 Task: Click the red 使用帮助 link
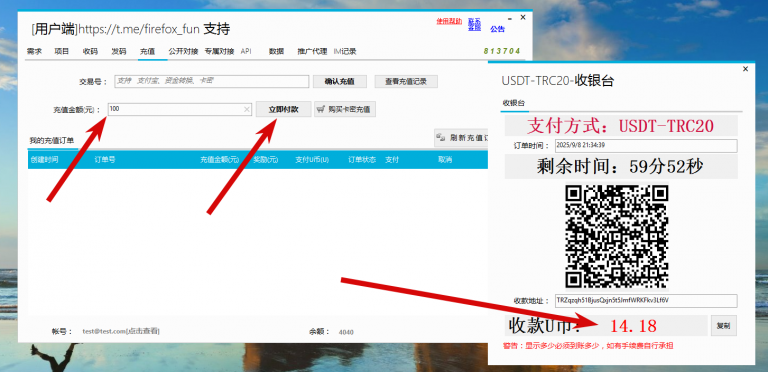[x=449, y=22]
